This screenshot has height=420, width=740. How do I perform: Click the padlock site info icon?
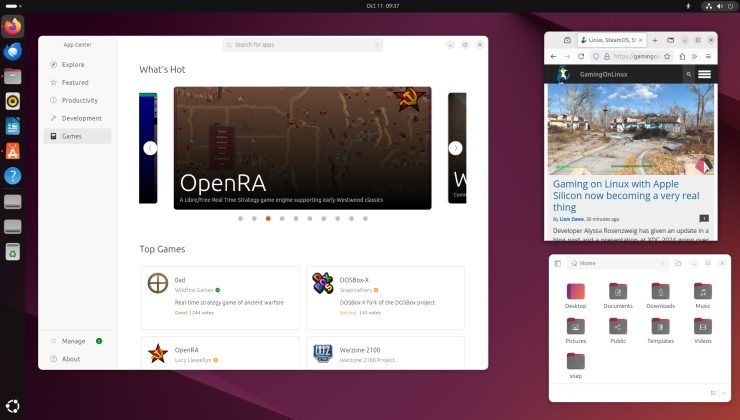click(x=606, y=57)
